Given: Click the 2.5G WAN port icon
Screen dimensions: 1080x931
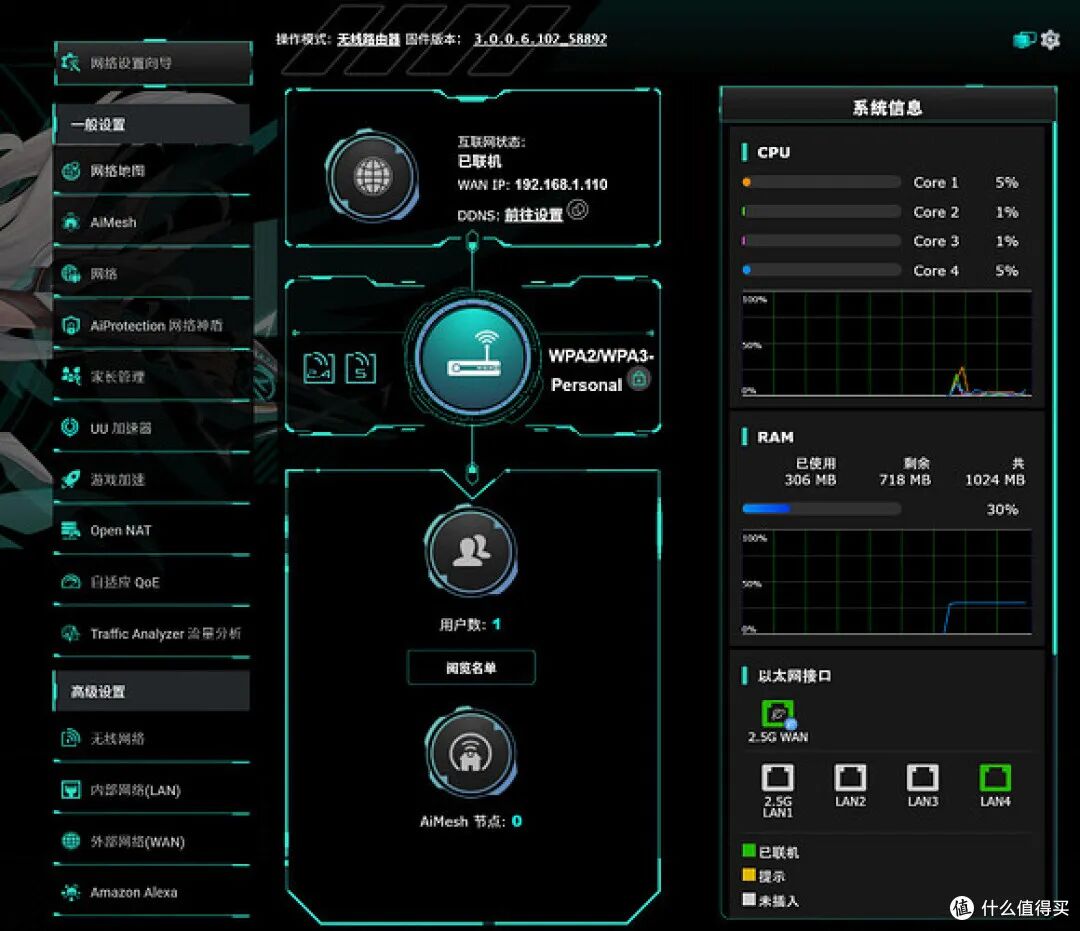Looking at the screenshot, I should pyautogui.click(x=778, y=713).
